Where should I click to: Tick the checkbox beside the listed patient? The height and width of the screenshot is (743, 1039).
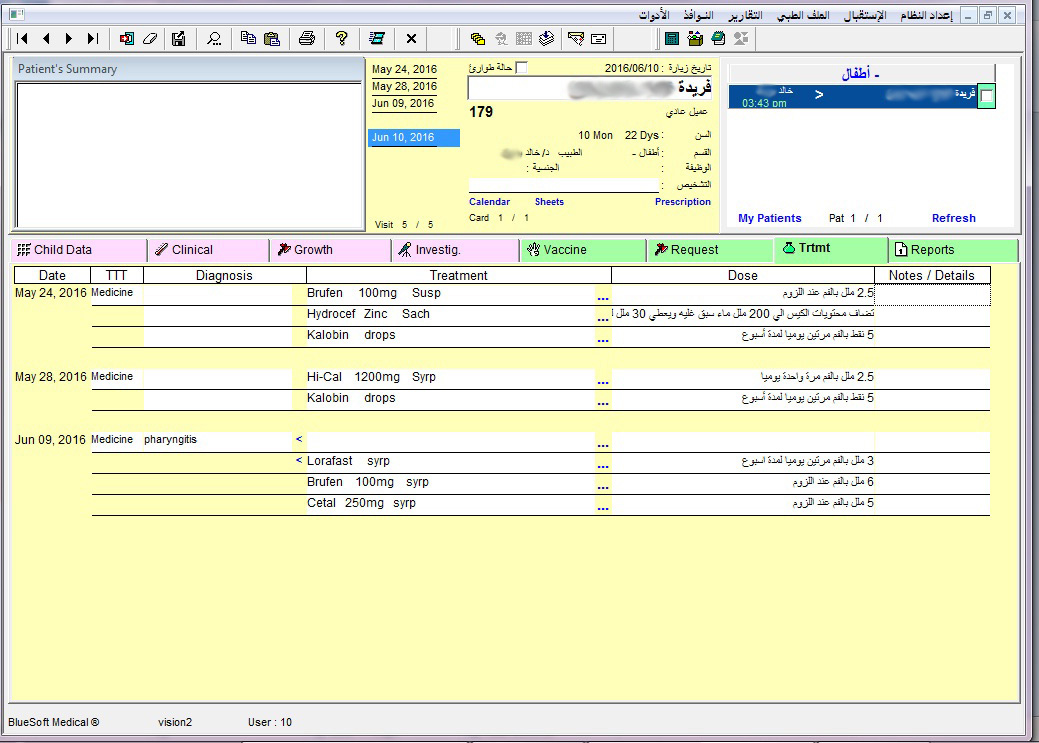987,97
